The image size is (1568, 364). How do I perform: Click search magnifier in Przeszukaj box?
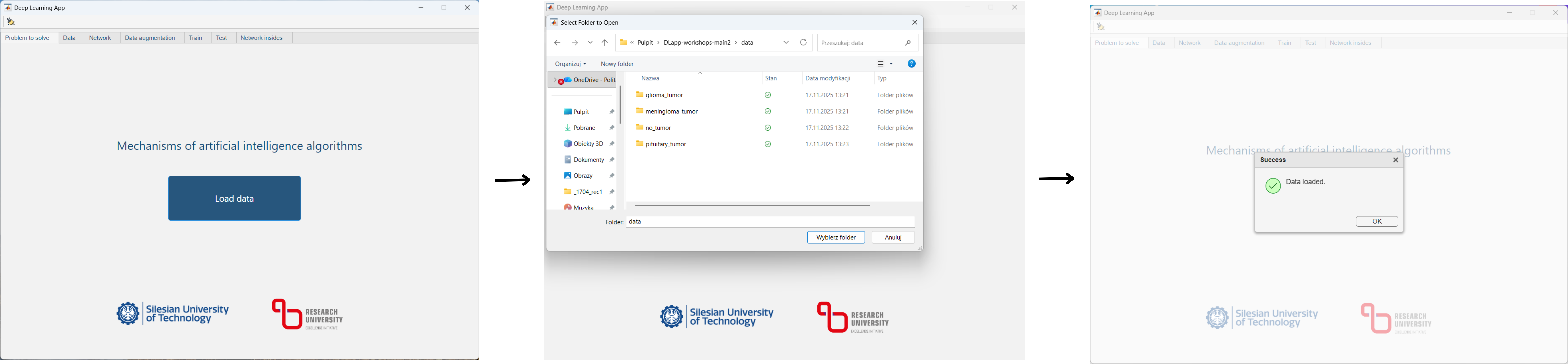coord(908,43)
